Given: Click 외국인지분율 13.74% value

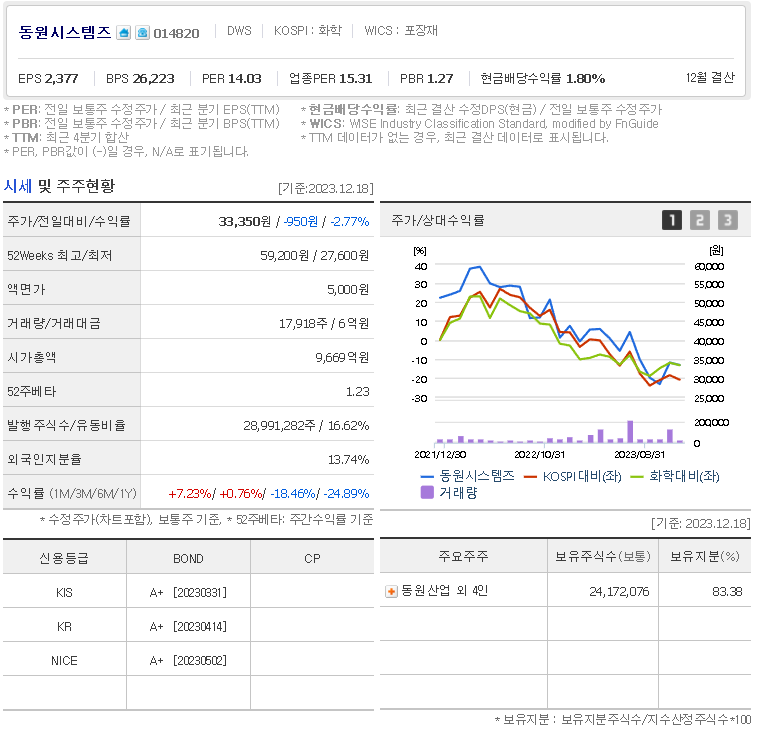Looking at the screenshot, I should click(348, 460).
